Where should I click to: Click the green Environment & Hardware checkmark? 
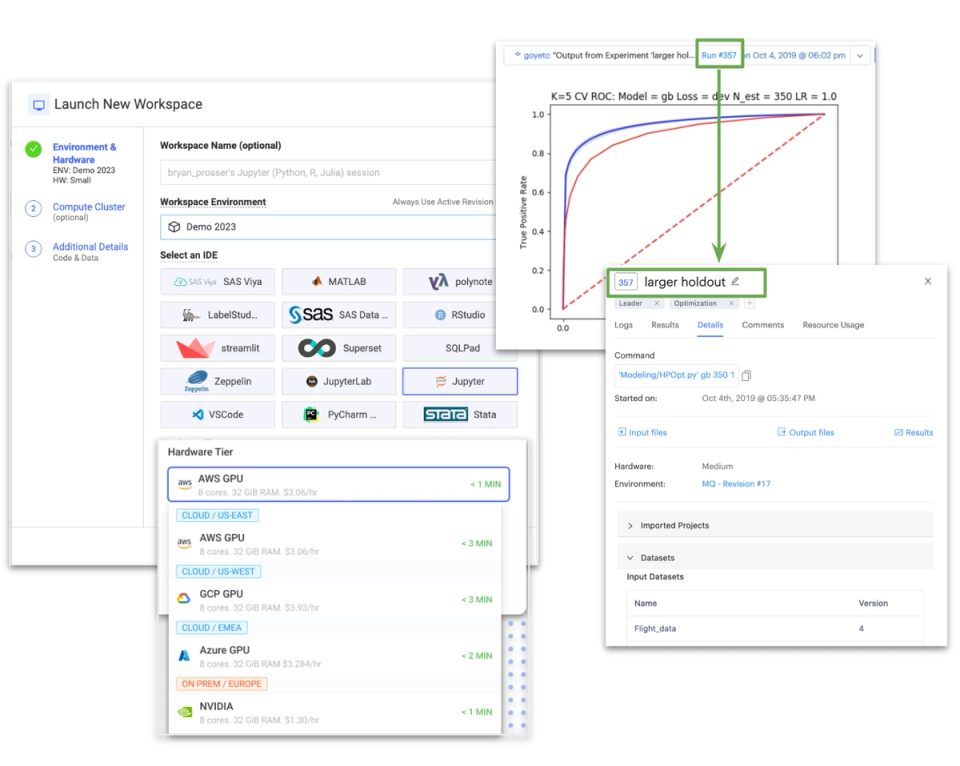coord(34,149)
